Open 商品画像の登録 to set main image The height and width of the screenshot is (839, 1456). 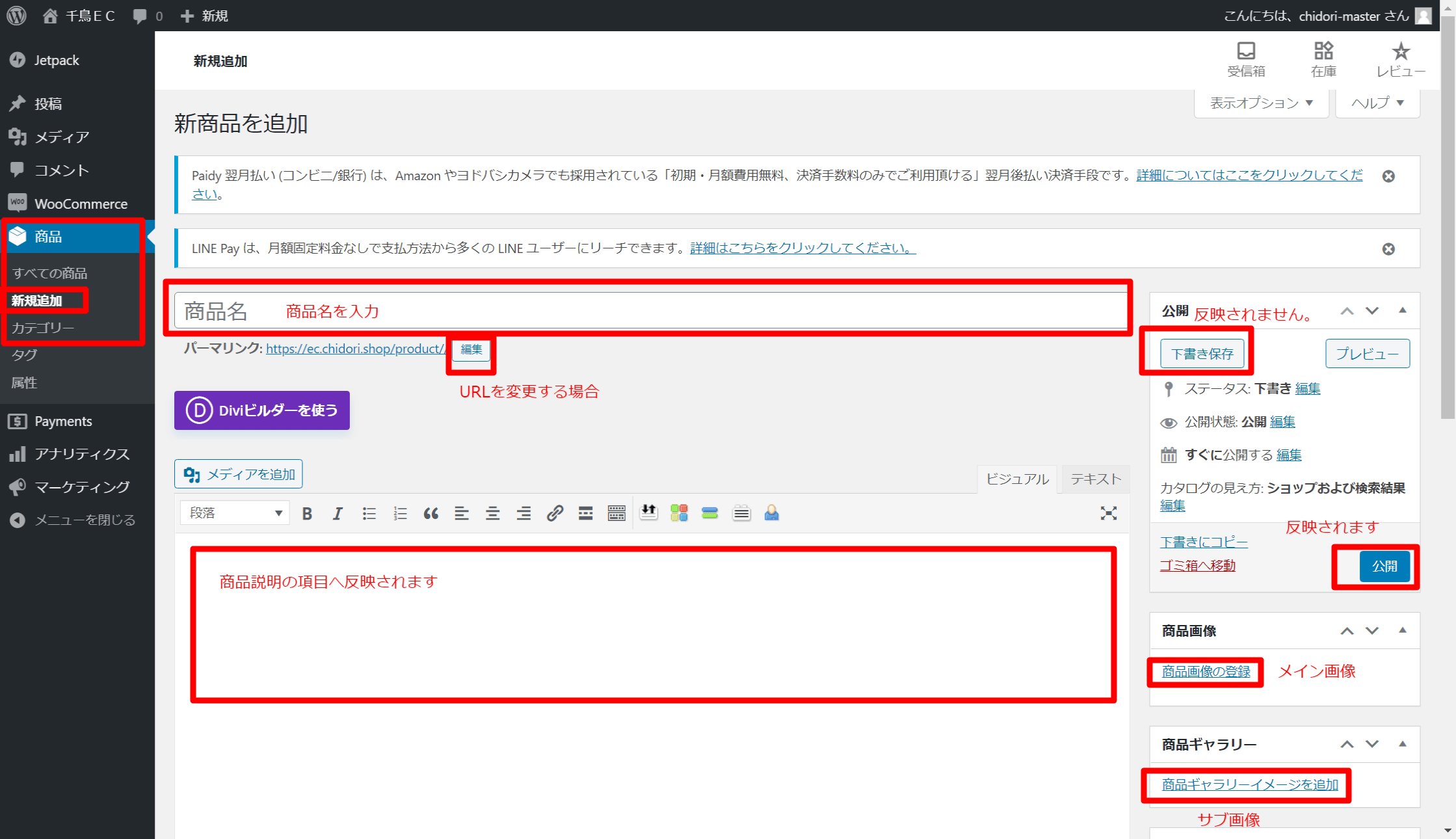coord(1204,672)
